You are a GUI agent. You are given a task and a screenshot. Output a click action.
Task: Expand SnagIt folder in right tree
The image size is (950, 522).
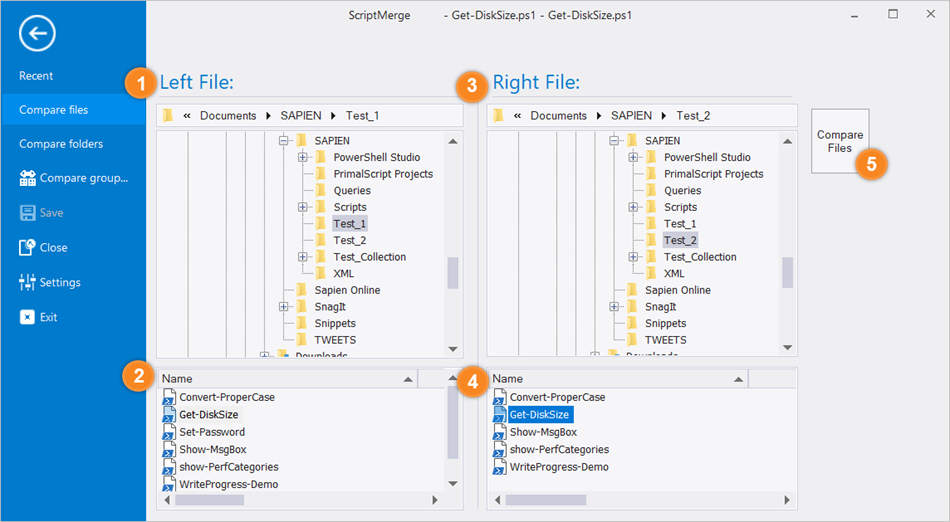click(x=614, y=307)
